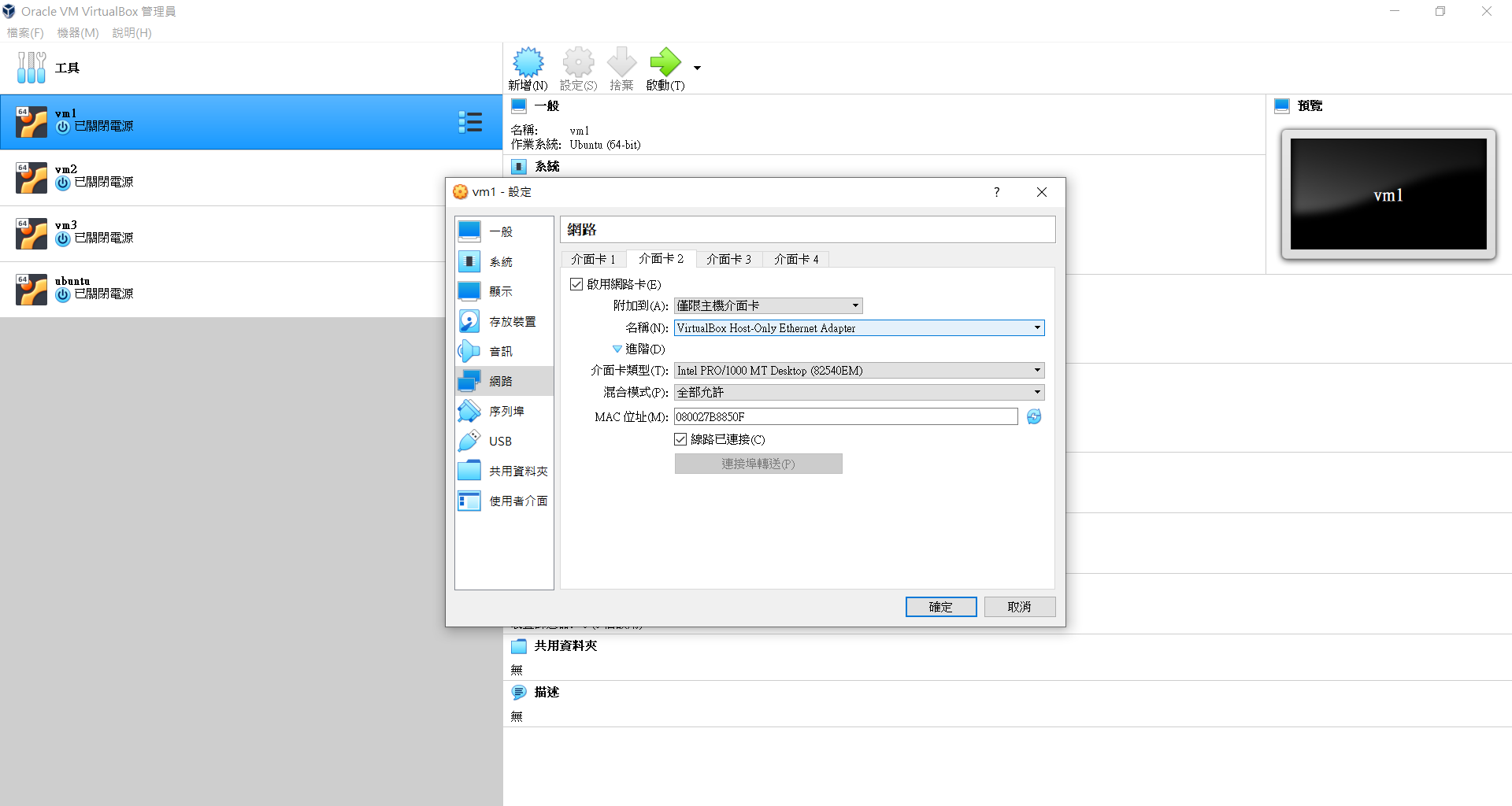Open the 說明(H) menu
1512x806 pixels.
tap(132, 32)
